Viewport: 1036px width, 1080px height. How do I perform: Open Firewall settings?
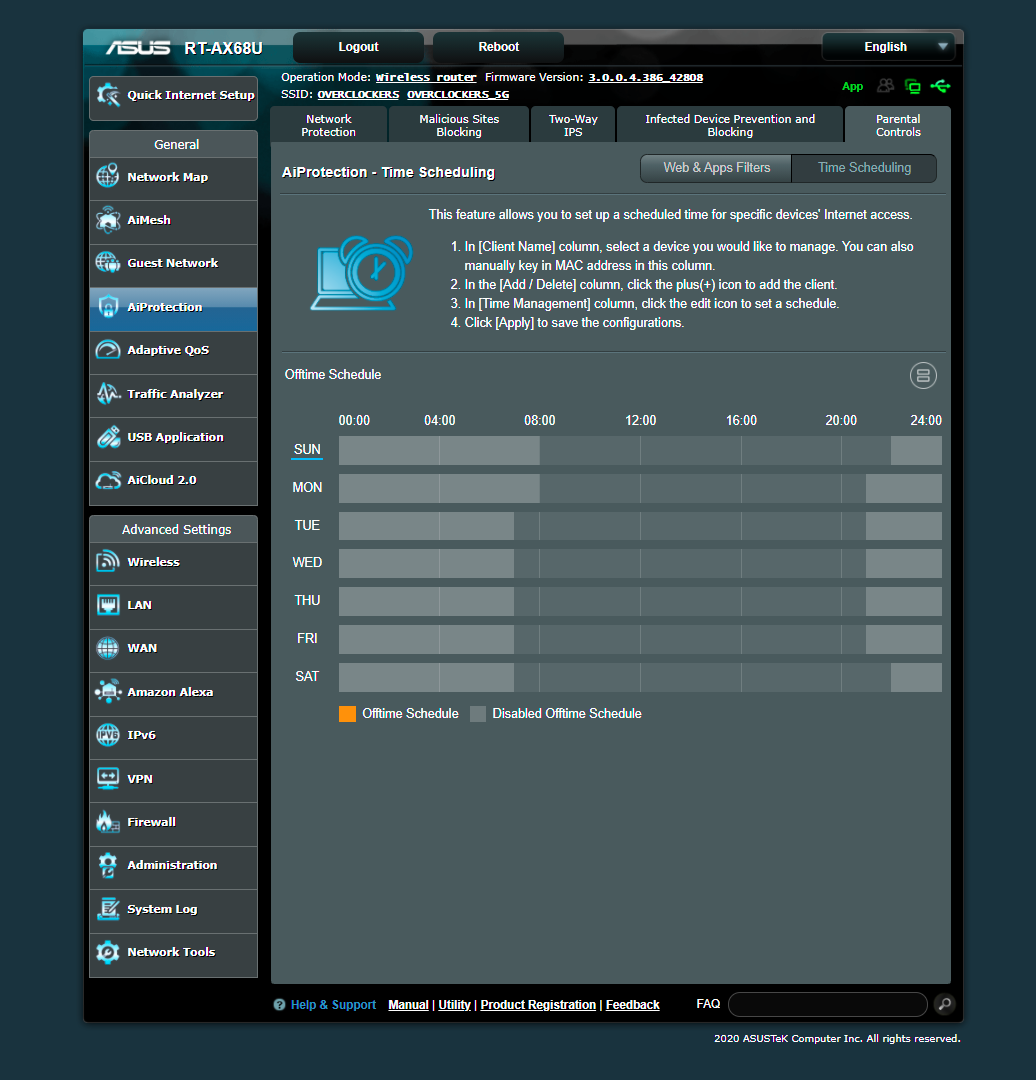coord(173,823)
